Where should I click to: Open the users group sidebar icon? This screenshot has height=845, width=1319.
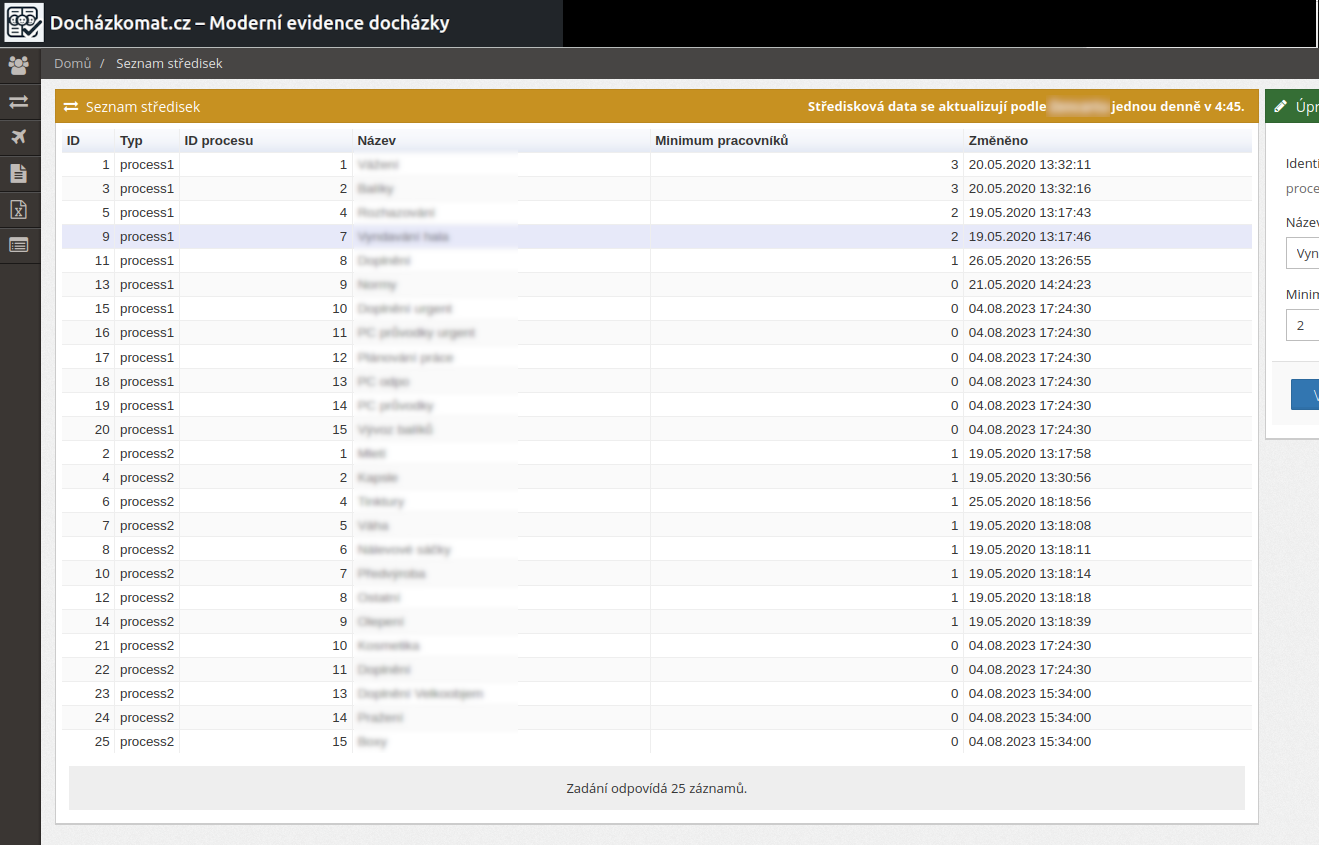[19, 66]
